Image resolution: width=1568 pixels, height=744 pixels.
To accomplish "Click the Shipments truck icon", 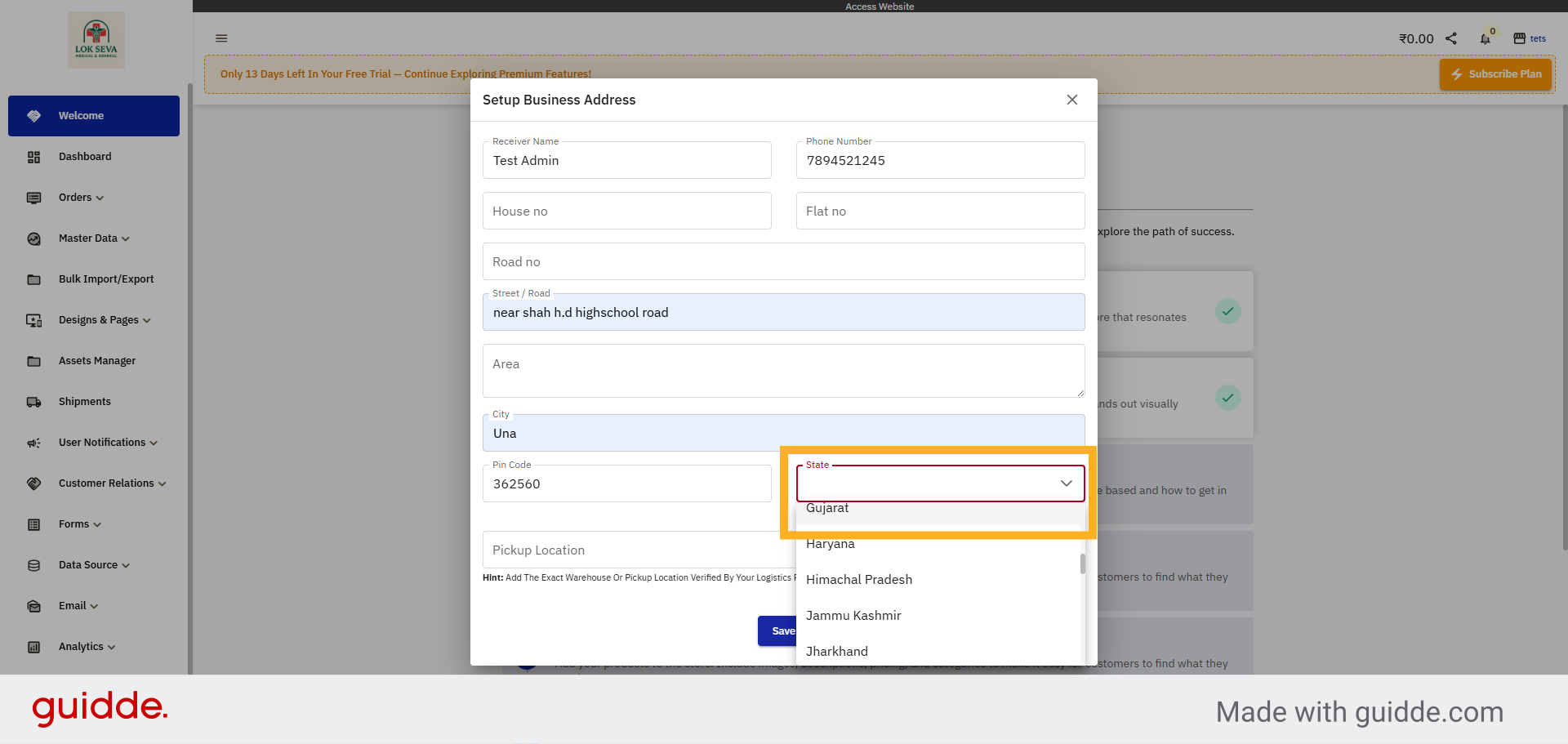I will click(33, 402).
